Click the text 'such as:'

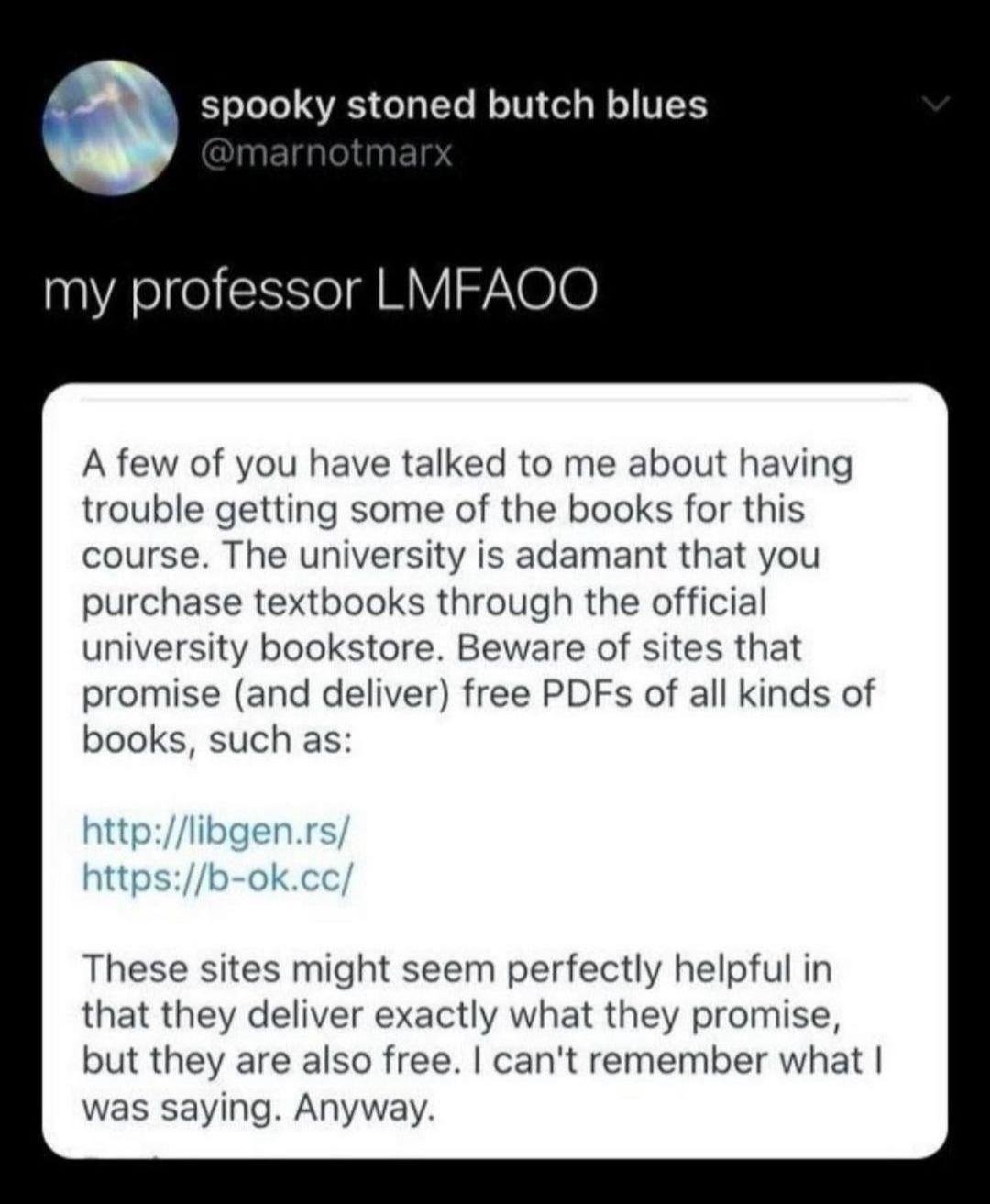point(280,740)
